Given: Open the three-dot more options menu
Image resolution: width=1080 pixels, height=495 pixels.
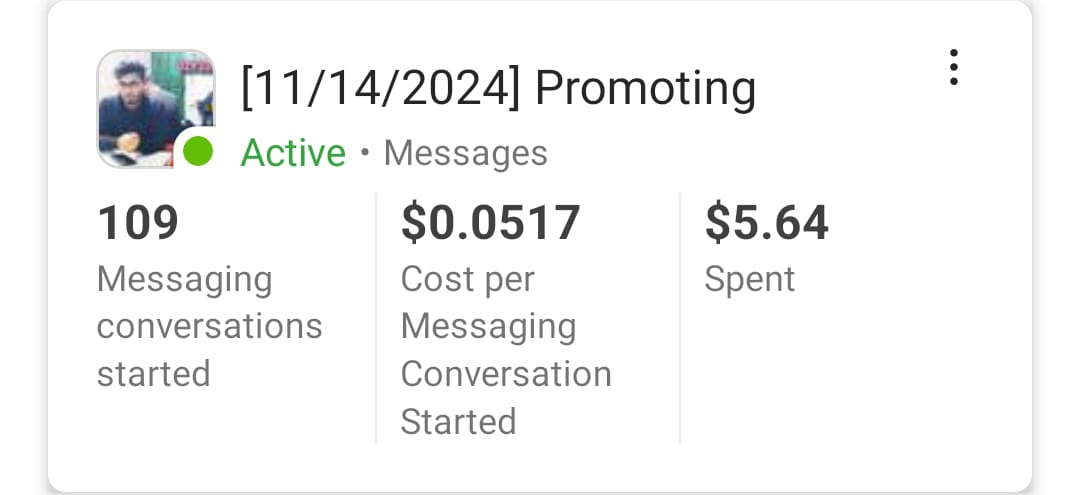Looking at the screenshot, I should pyautogui.click(x=954, y=67).
